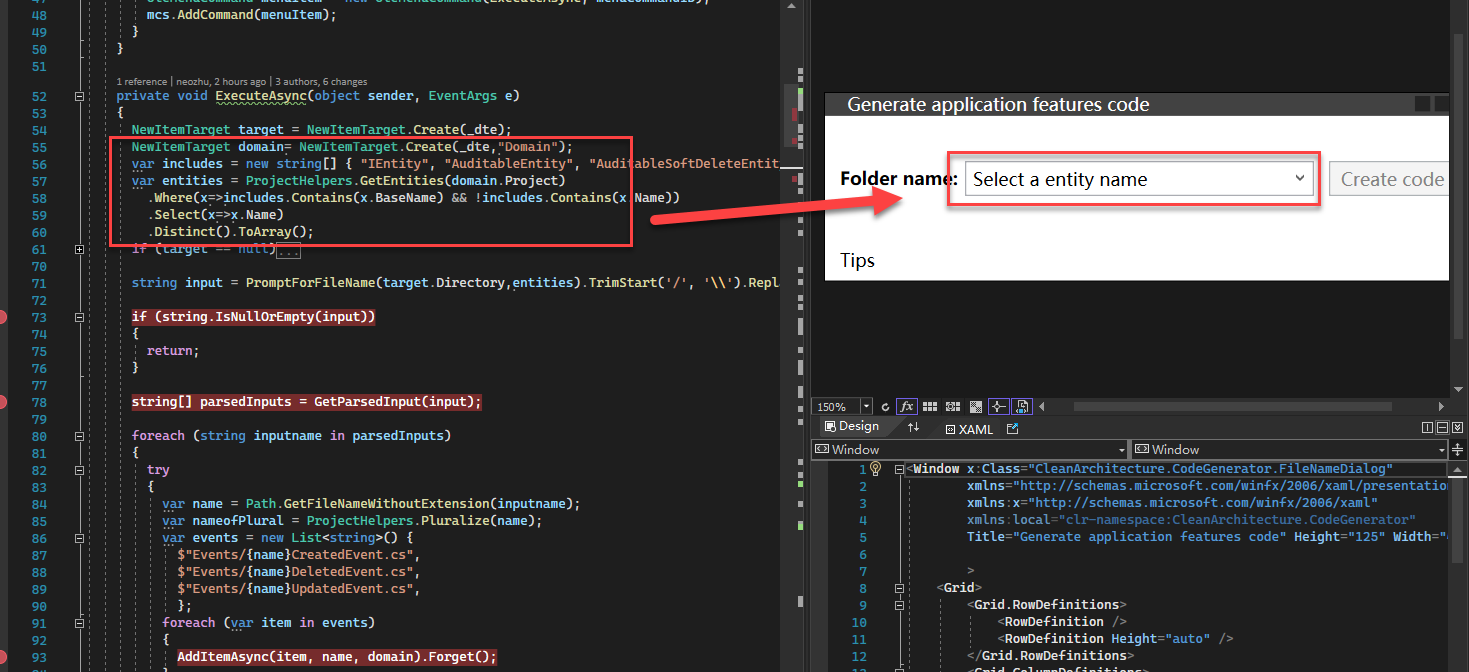1469x672 pixels.
Task: Click the swap panes arrows icon
Action: (x=913, y=427)
